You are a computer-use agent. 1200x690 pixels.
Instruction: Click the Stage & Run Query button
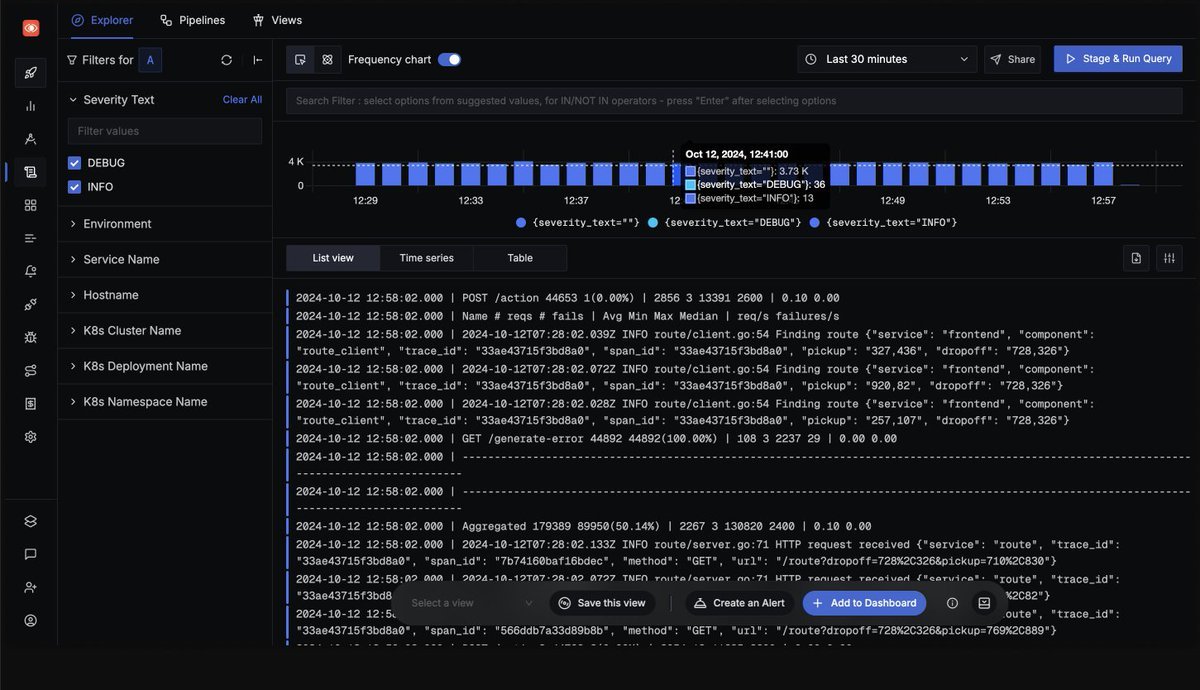(1118, 59)
